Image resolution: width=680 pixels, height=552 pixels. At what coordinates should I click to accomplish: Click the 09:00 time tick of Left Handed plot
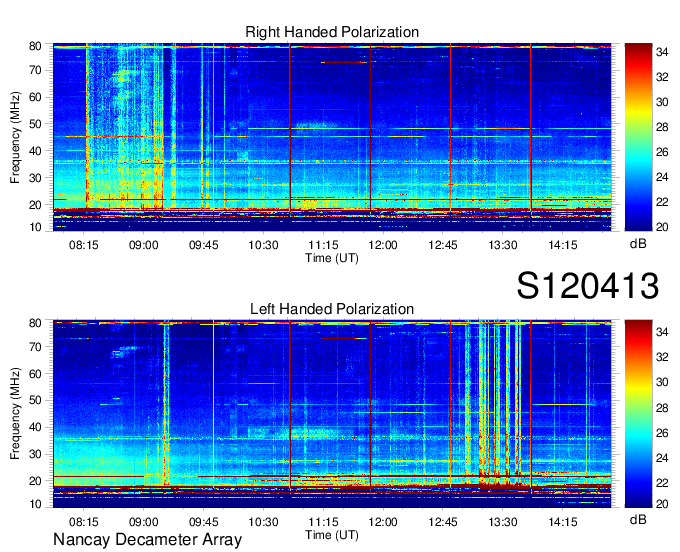[144, 522]
